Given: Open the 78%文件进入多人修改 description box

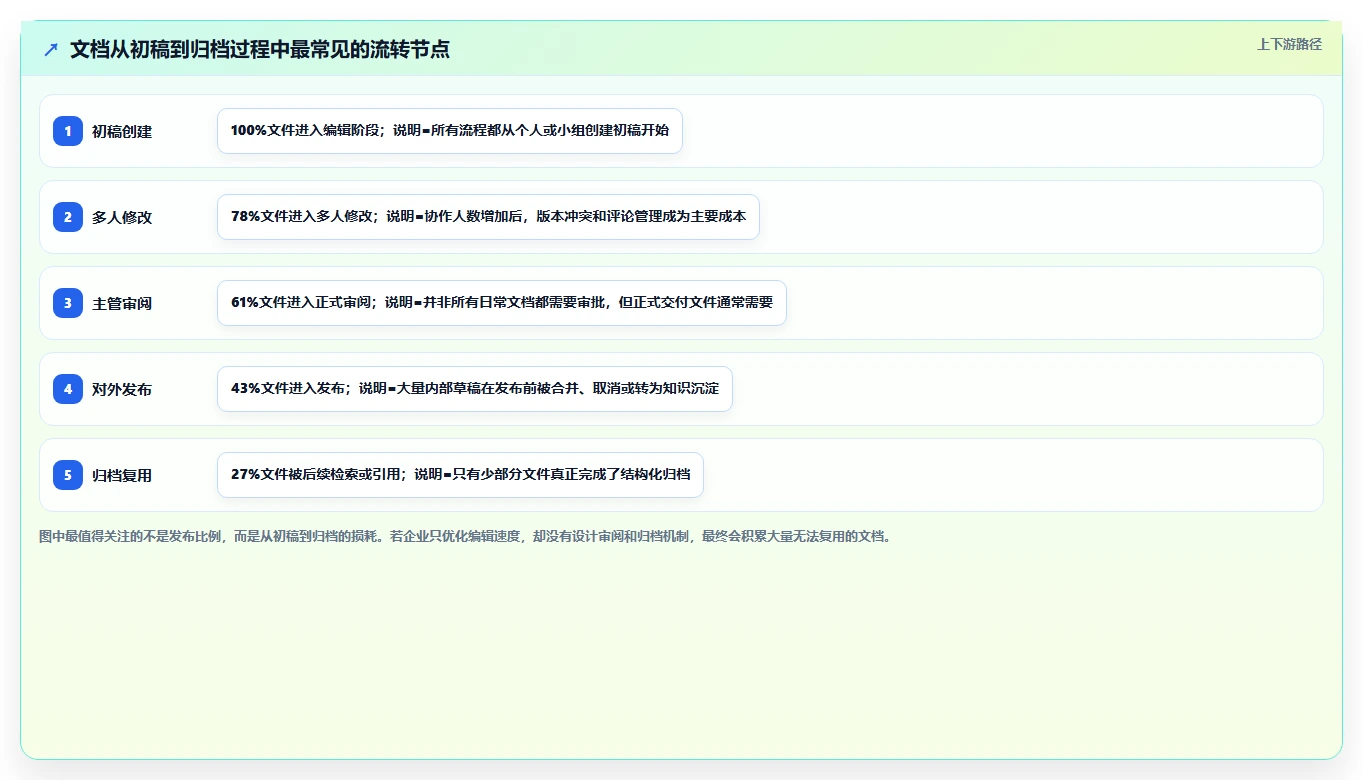Looking at the screenshot, I should 488,217.
